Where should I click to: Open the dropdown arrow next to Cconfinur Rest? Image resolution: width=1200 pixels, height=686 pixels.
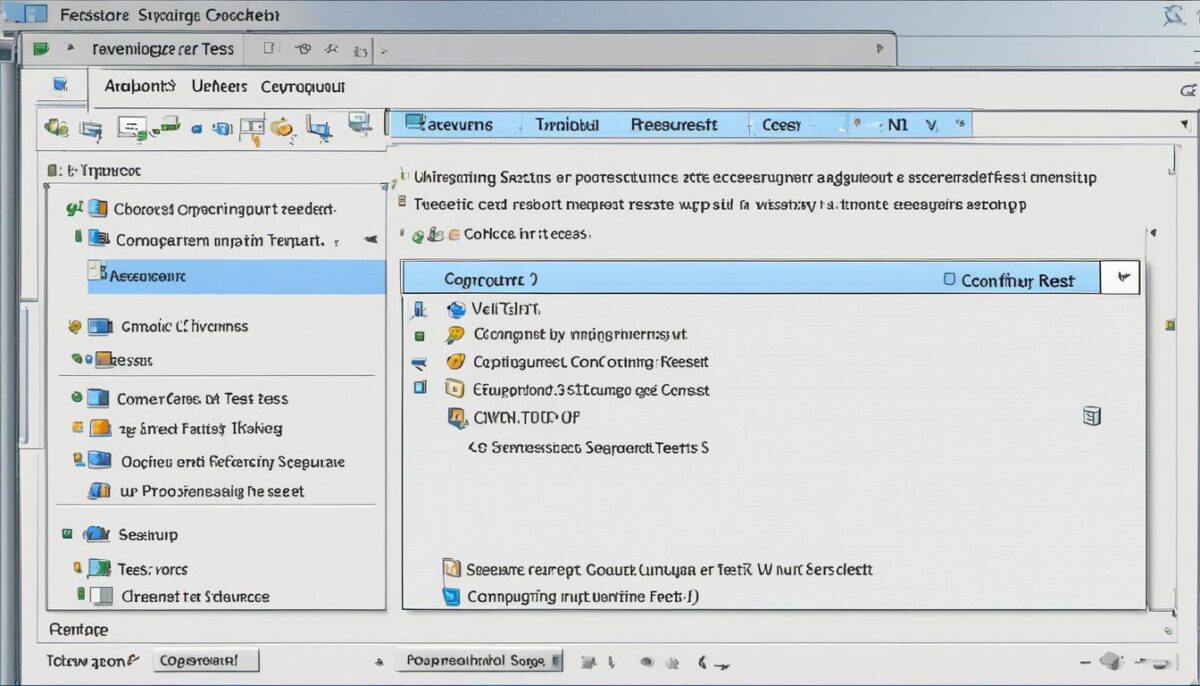[1121, 279]
